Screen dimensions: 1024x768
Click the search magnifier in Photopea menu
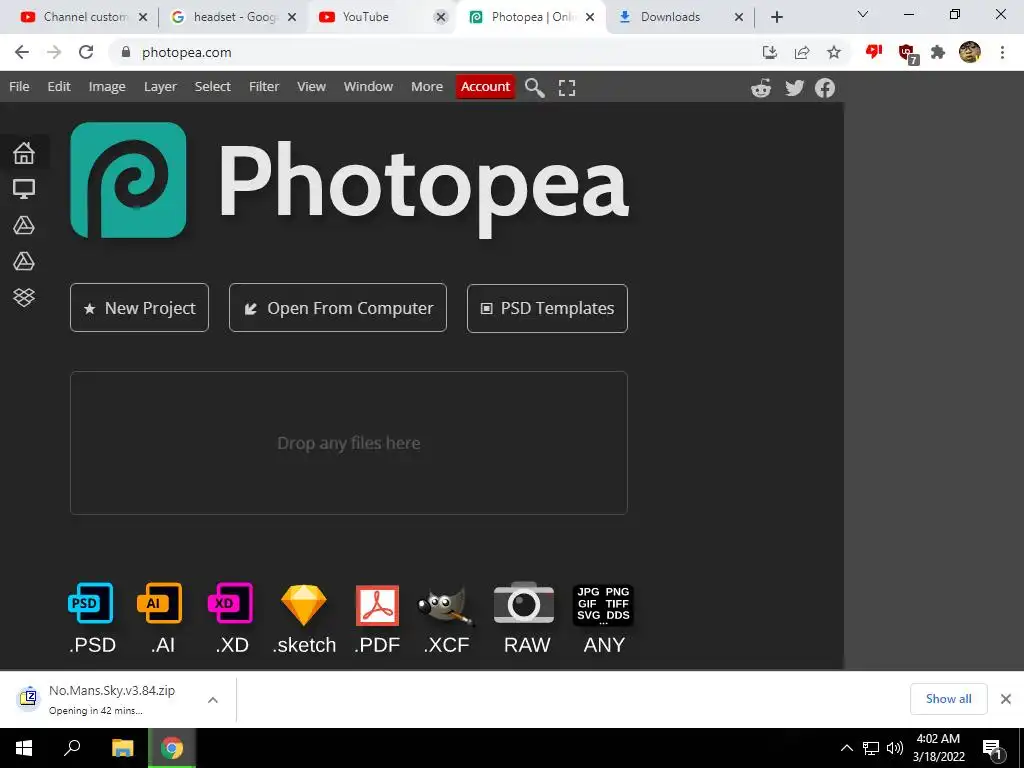534,88
